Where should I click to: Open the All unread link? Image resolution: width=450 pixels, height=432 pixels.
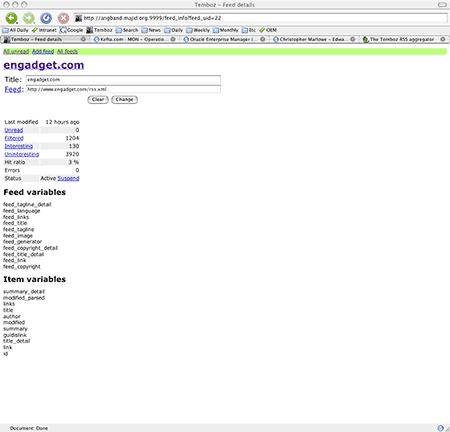coord(16,51)
